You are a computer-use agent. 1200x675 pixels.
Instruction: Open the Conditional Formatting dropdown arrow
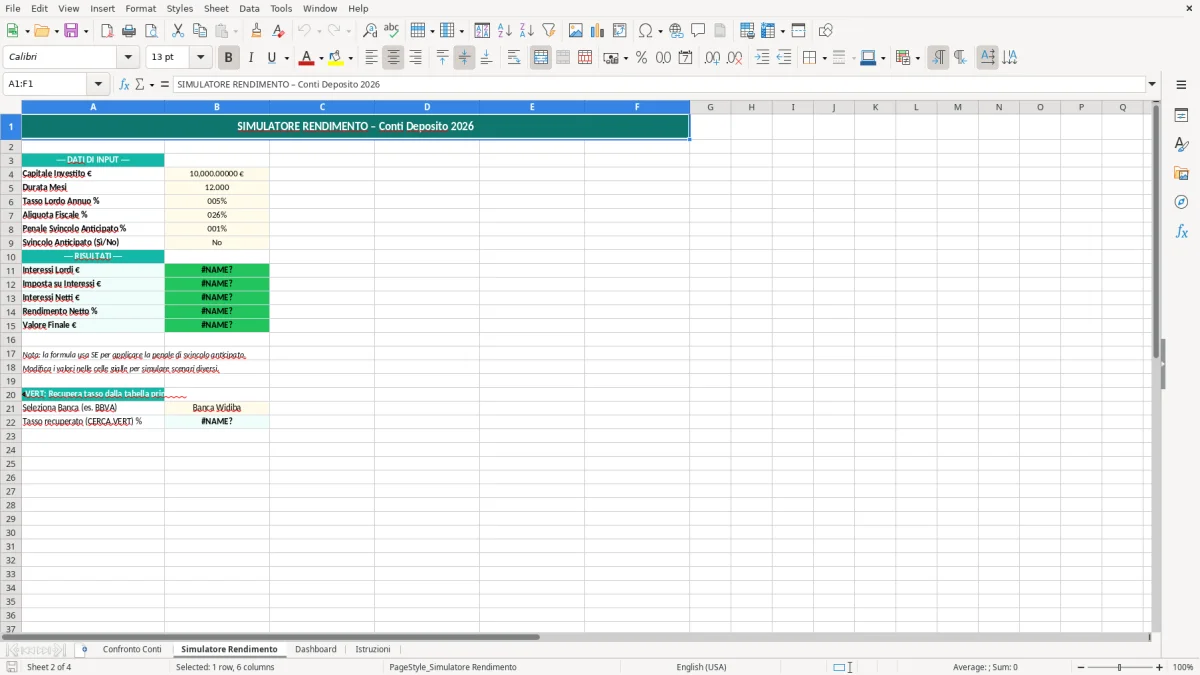click(x=918, y=58)
